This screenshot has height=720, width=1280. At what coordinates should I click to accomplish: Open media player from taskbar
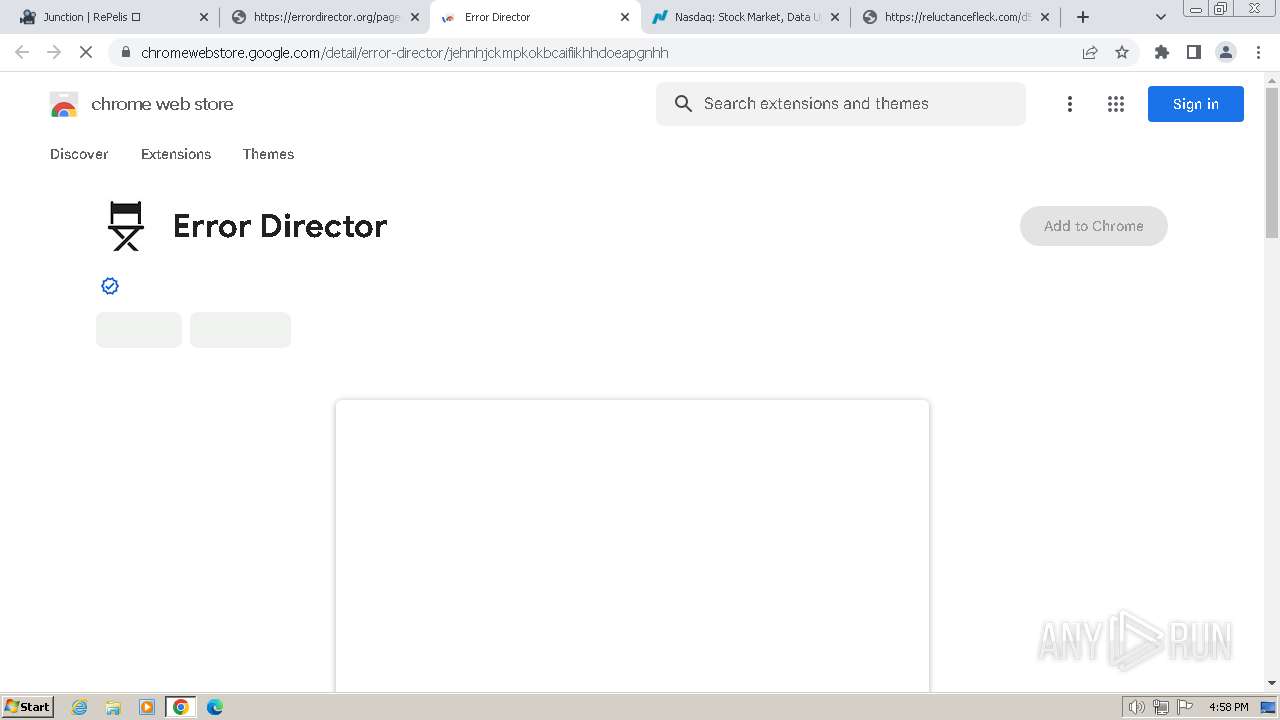(147, 707)
